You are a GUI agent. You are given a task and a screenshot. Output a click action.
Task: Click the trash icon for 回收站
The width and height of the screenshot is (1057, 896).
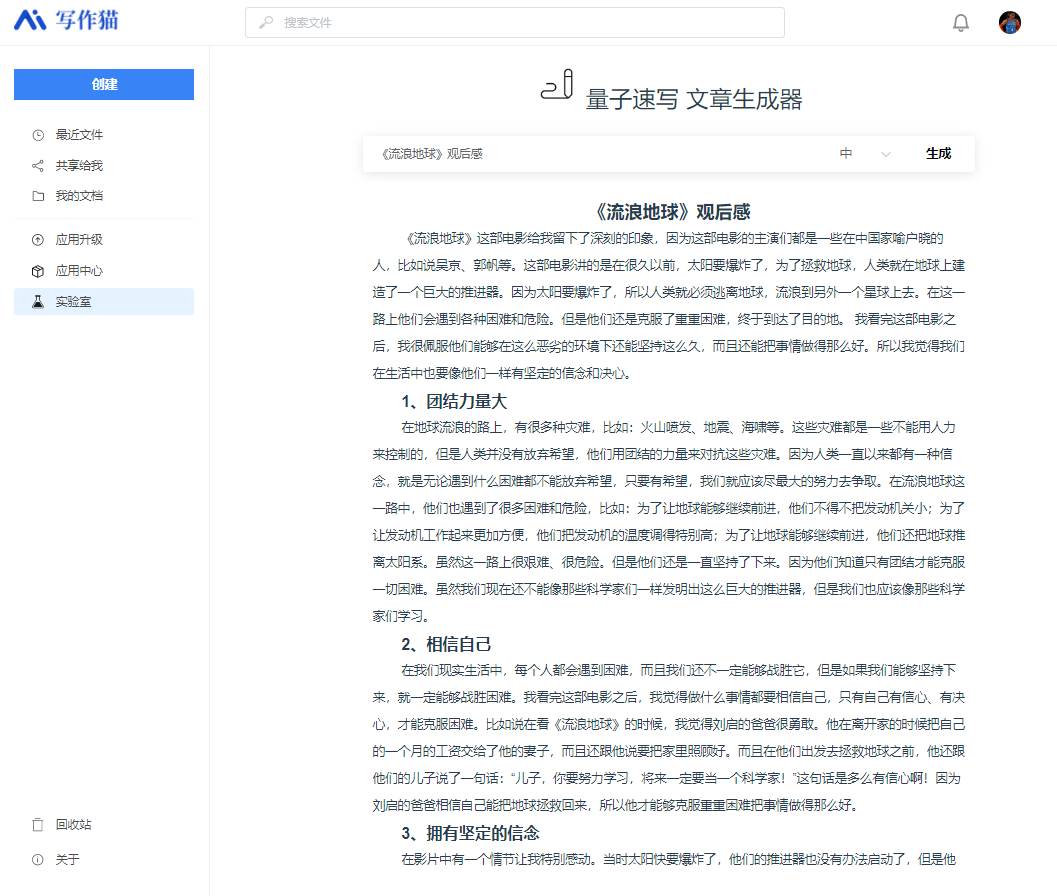coord(38,825)
